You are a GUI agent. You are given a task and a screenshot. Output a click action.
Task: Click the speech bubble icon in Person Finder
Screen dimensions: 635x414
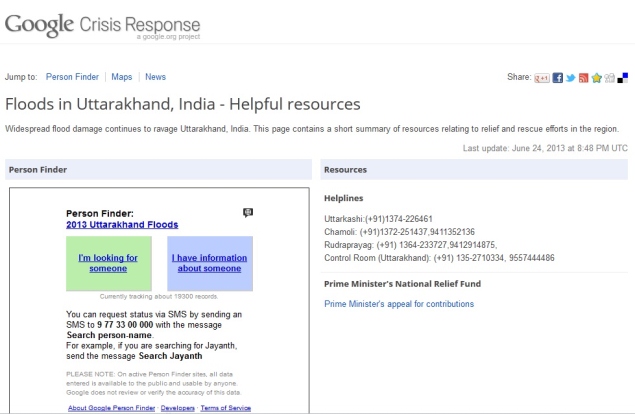tap(248, 213)
